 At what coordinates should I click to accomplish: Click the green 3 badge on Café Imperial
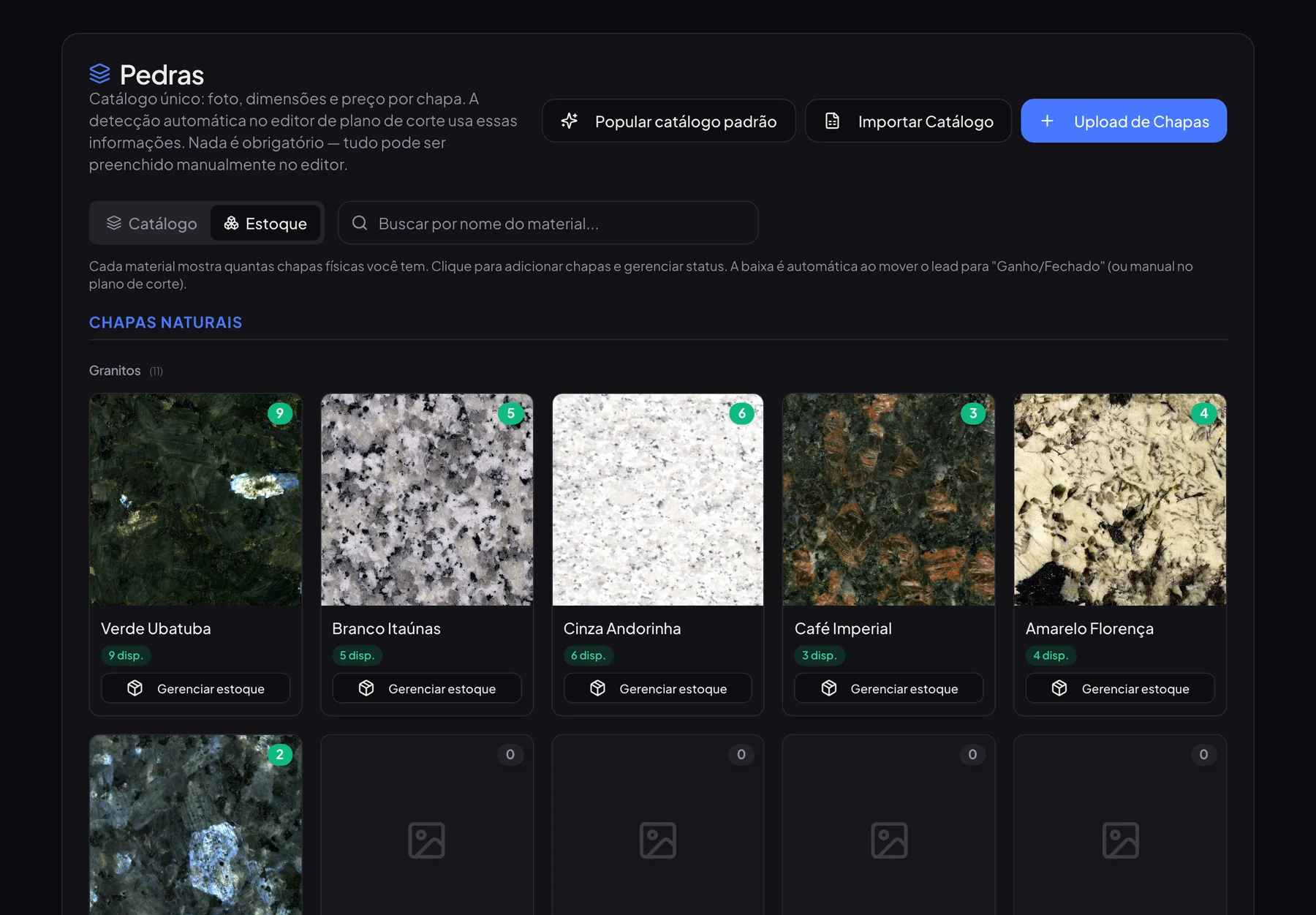(973, 413)
